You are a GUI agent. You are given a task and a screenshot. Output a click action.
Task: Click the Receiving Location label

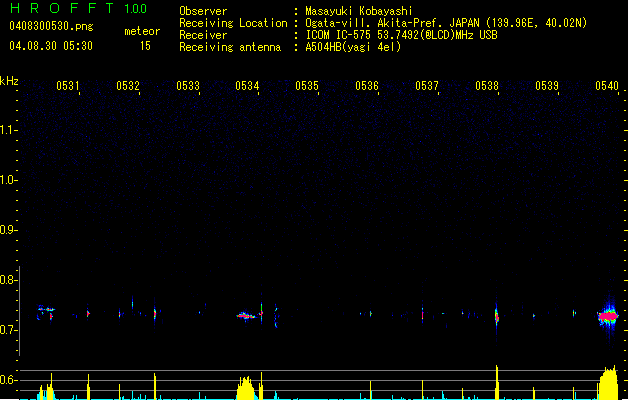click(x=233, y=23)
